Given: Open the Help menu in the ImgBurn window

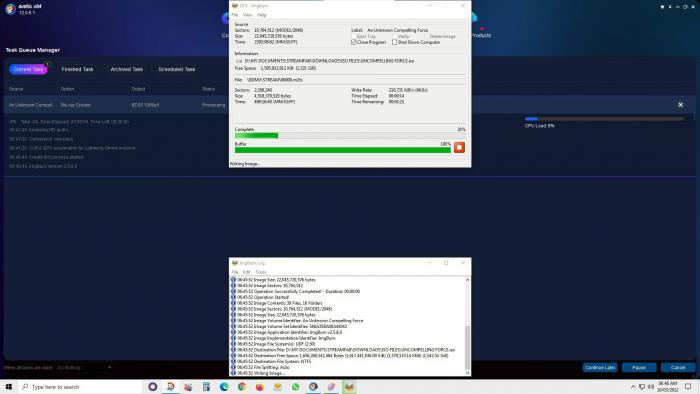Looking at the screenshot, I should coord(262,15).
